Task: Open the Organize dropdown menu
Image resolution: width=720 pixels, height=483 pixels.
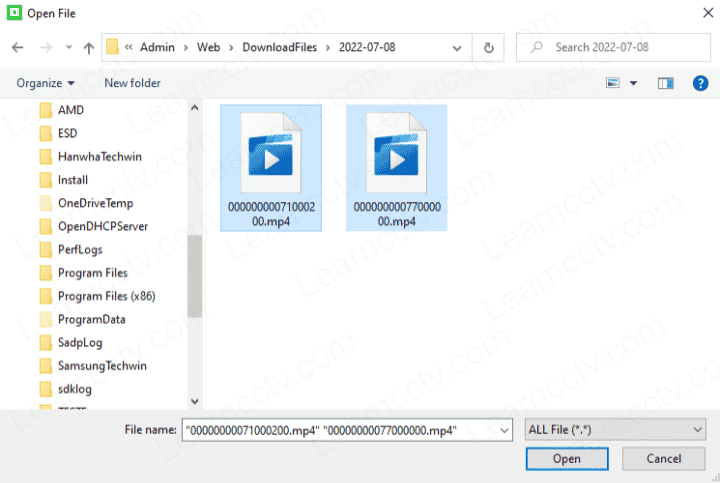Action: click(x=45, y=83)
